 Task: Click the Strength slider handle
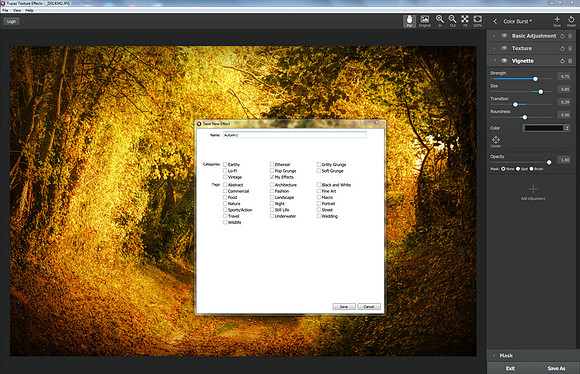tap(535, 79)
